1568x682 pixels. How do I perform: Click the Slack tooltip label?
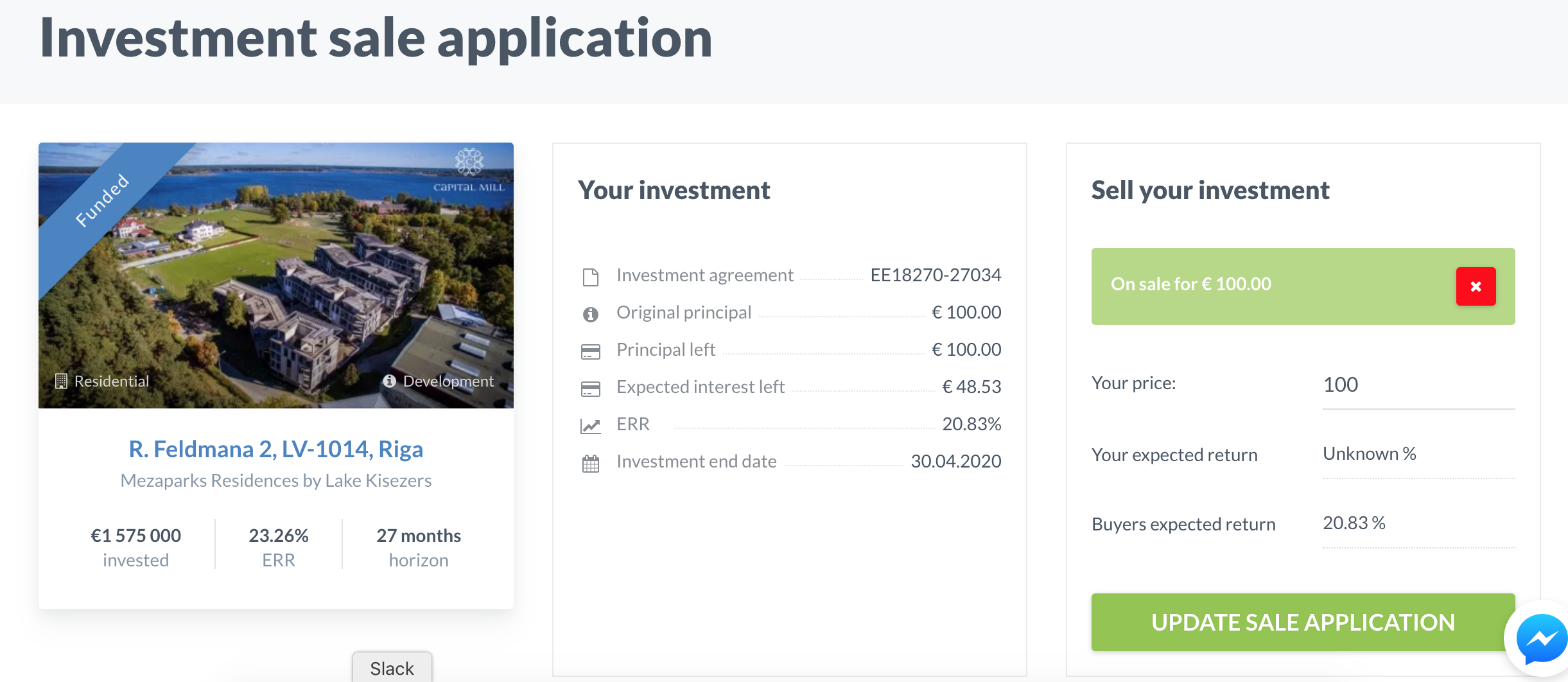[x=392, y=668]
